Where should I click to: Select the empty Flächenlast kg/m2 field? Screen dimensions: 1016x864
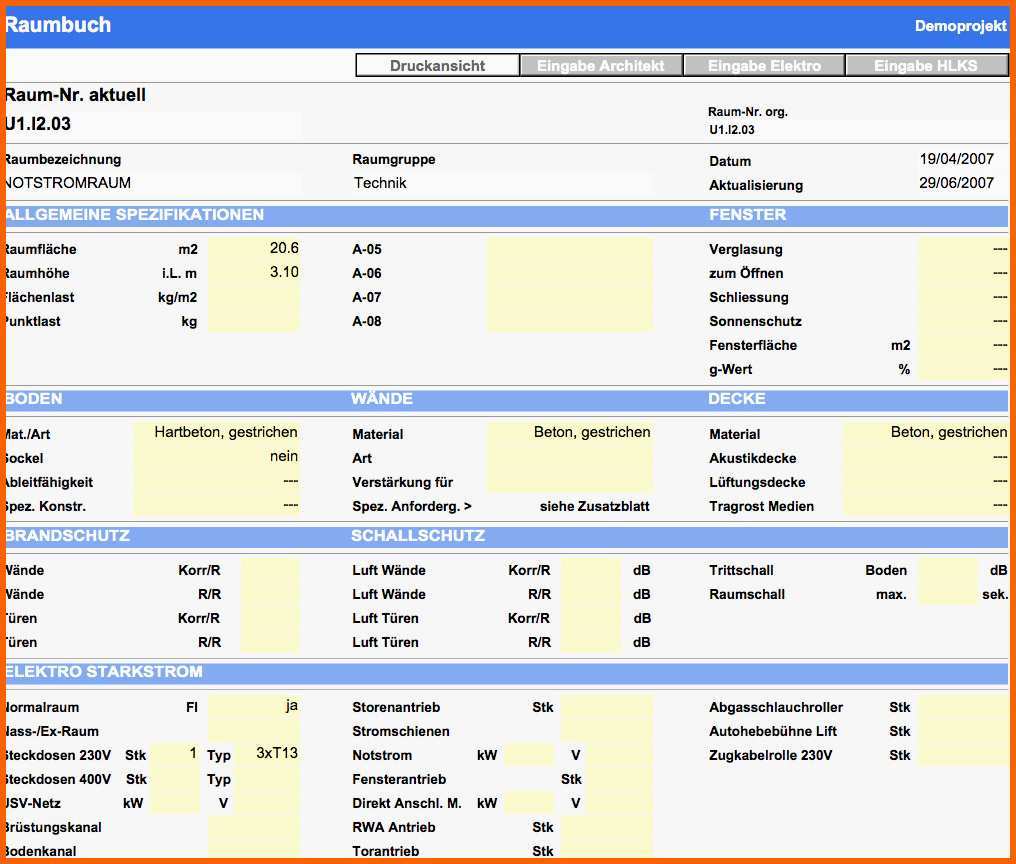[254, 297]
